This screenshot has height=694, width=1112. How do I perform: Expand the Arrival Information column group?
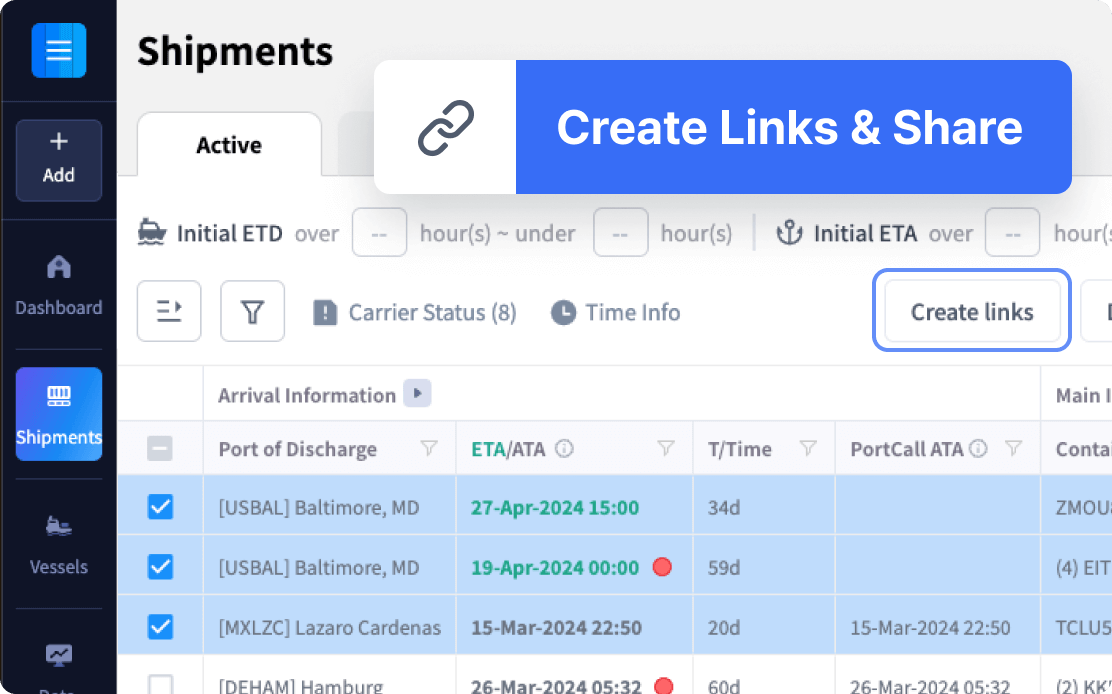tap(418, 394)
